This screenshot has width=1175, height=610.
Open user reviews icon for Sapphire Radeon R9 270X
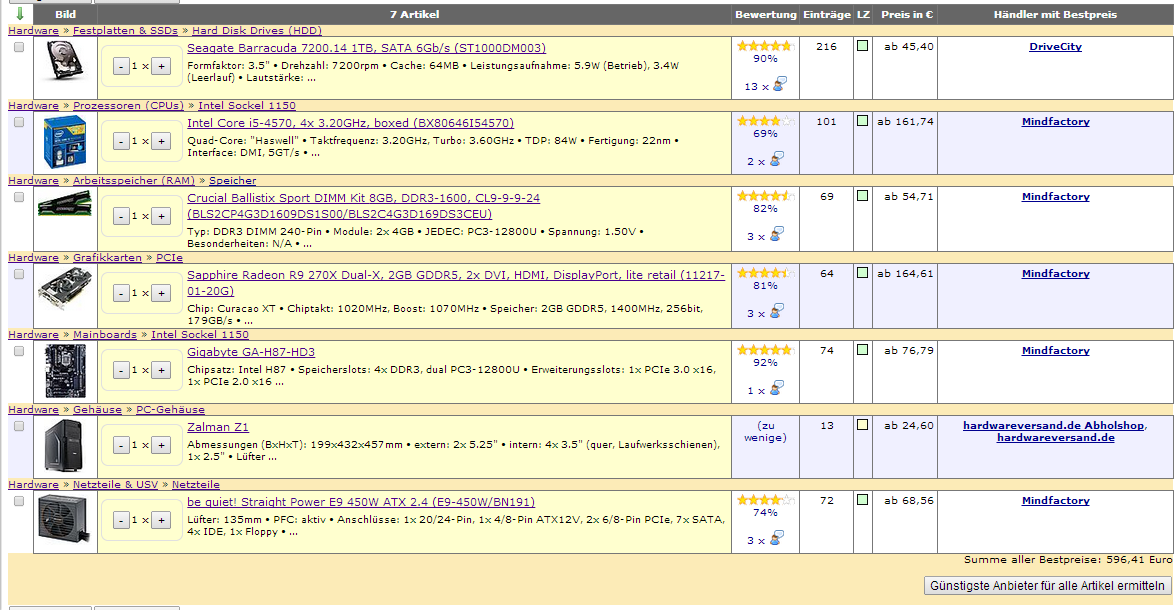(777, 311)
